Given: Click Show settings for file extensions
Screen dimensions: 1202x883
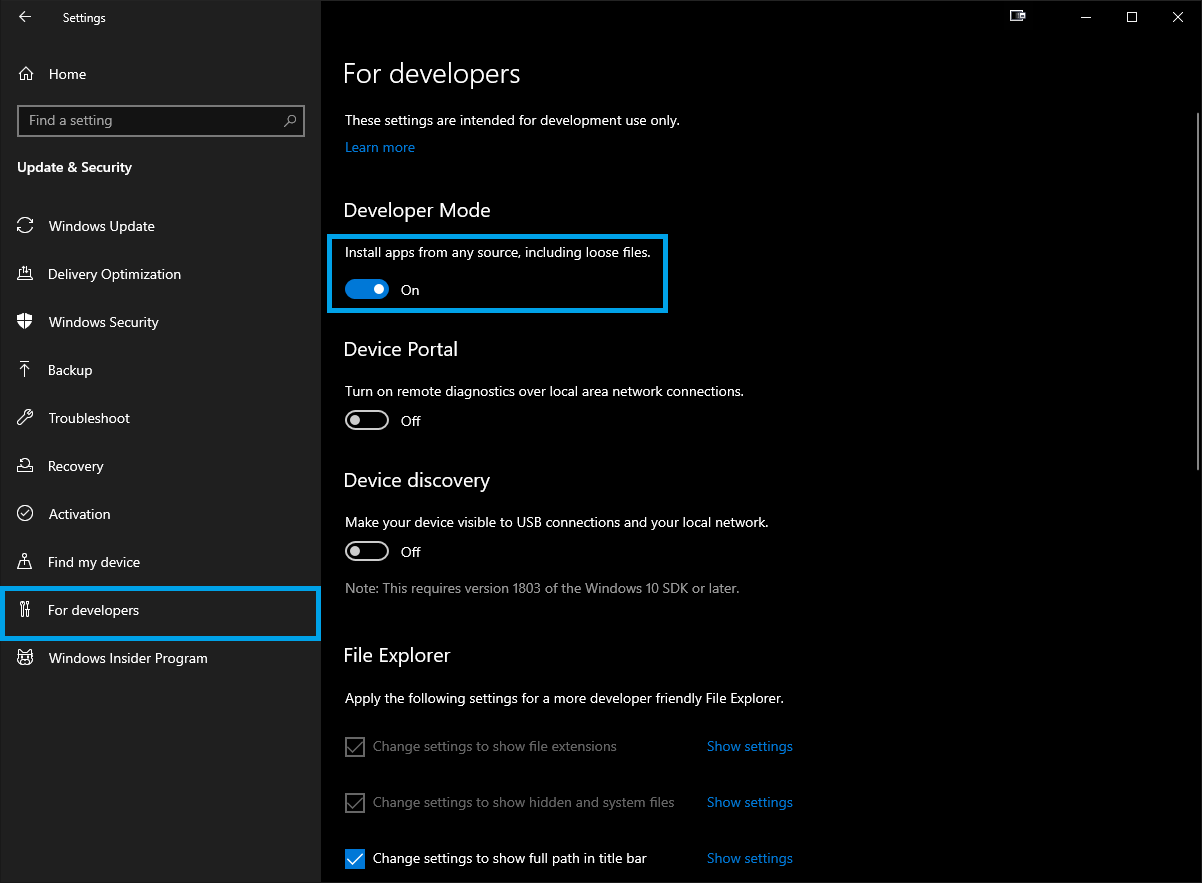Looking at the screenshot, I should coord(749,746).
